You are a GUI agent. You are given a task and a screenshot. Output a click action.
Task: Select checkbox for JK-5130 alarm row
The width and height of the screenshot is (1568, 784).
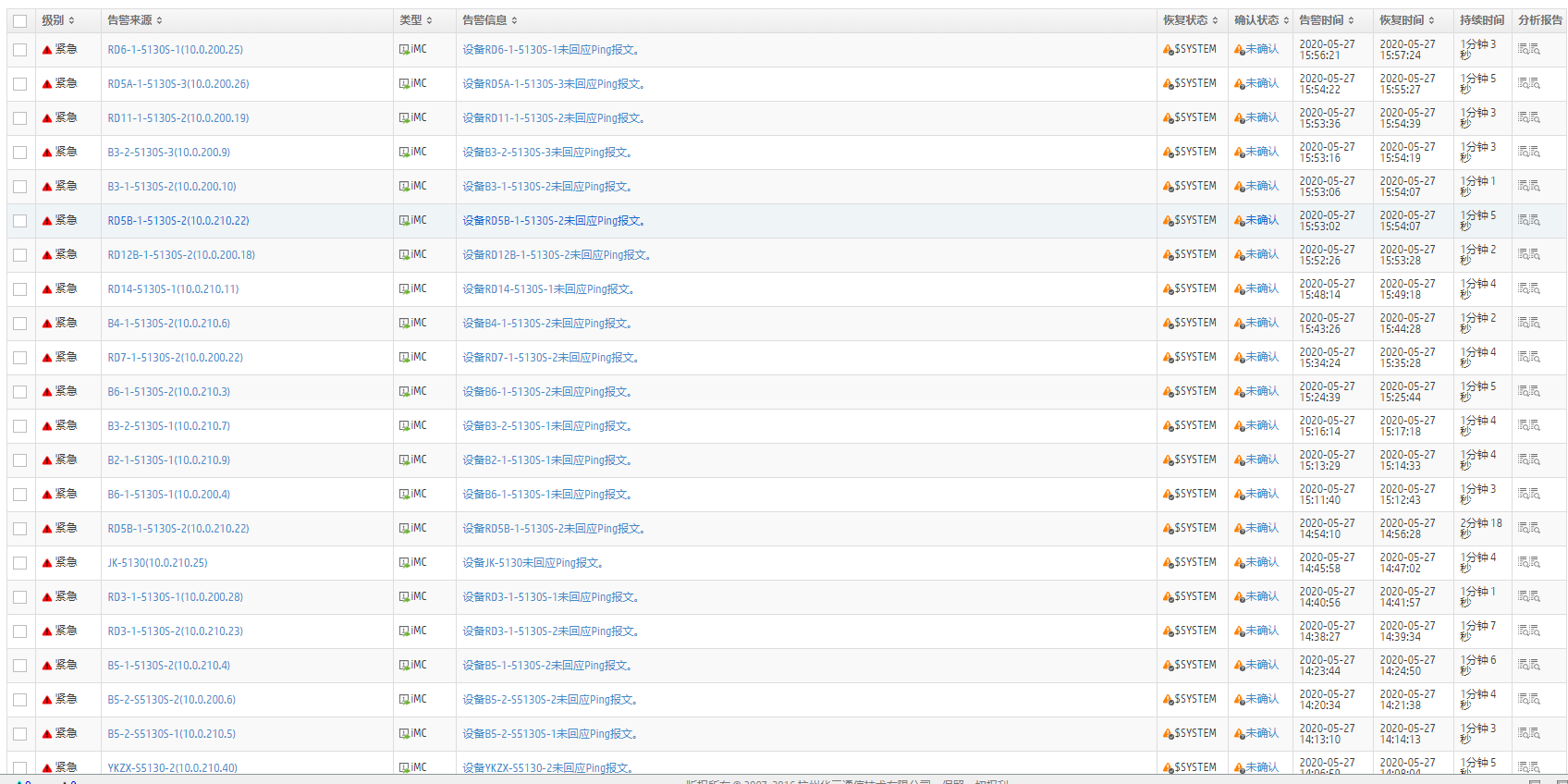(19, 563)
